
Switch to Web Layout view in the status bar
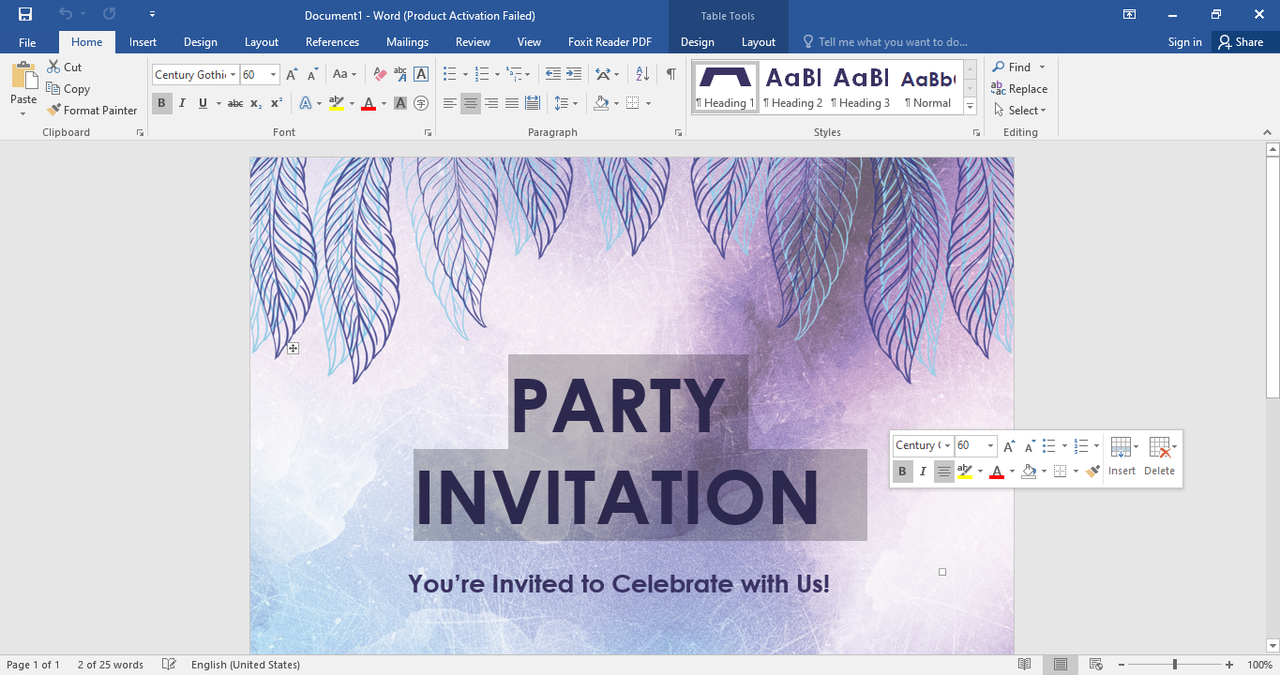point(1095,664)
